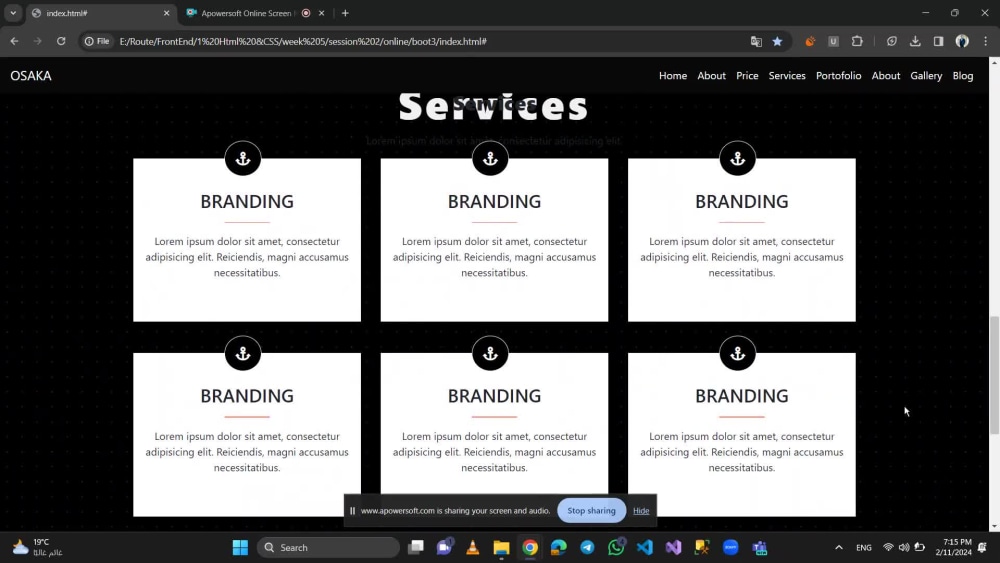The height and width of the screenshot is (563, 1000).
Task: Open the clock showing 7:15 PM
Action: coord(953,547)
